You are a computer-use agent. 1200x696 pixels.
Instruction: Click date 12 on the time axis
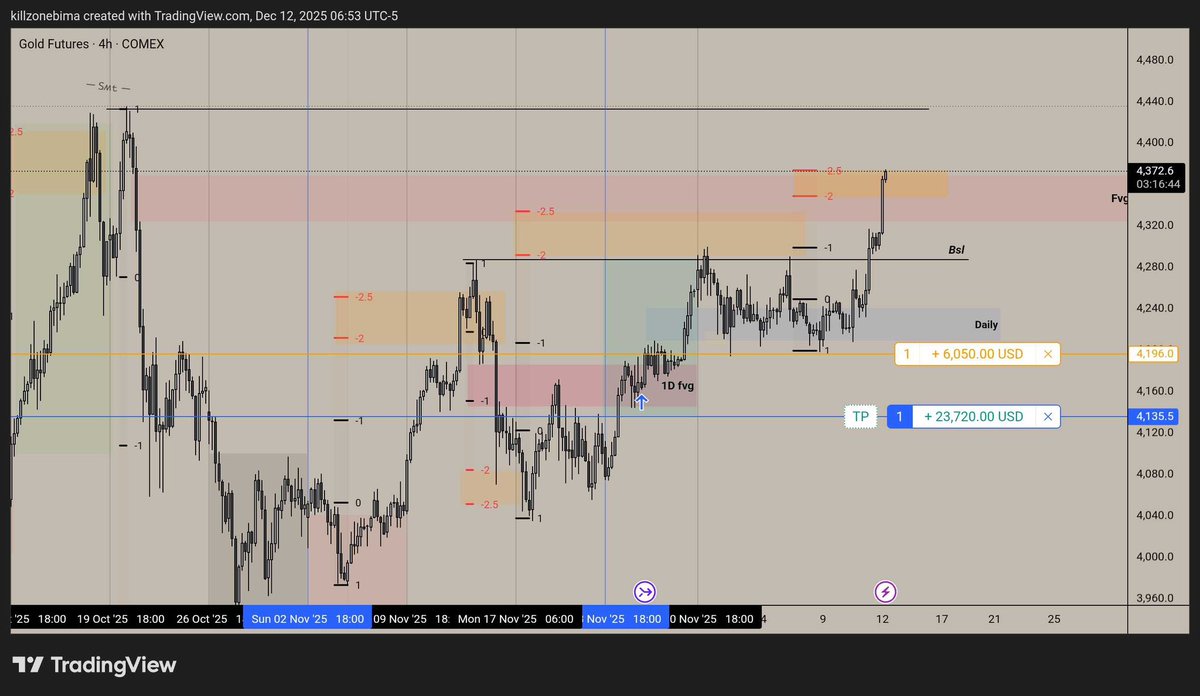click(x=883, y=619)
